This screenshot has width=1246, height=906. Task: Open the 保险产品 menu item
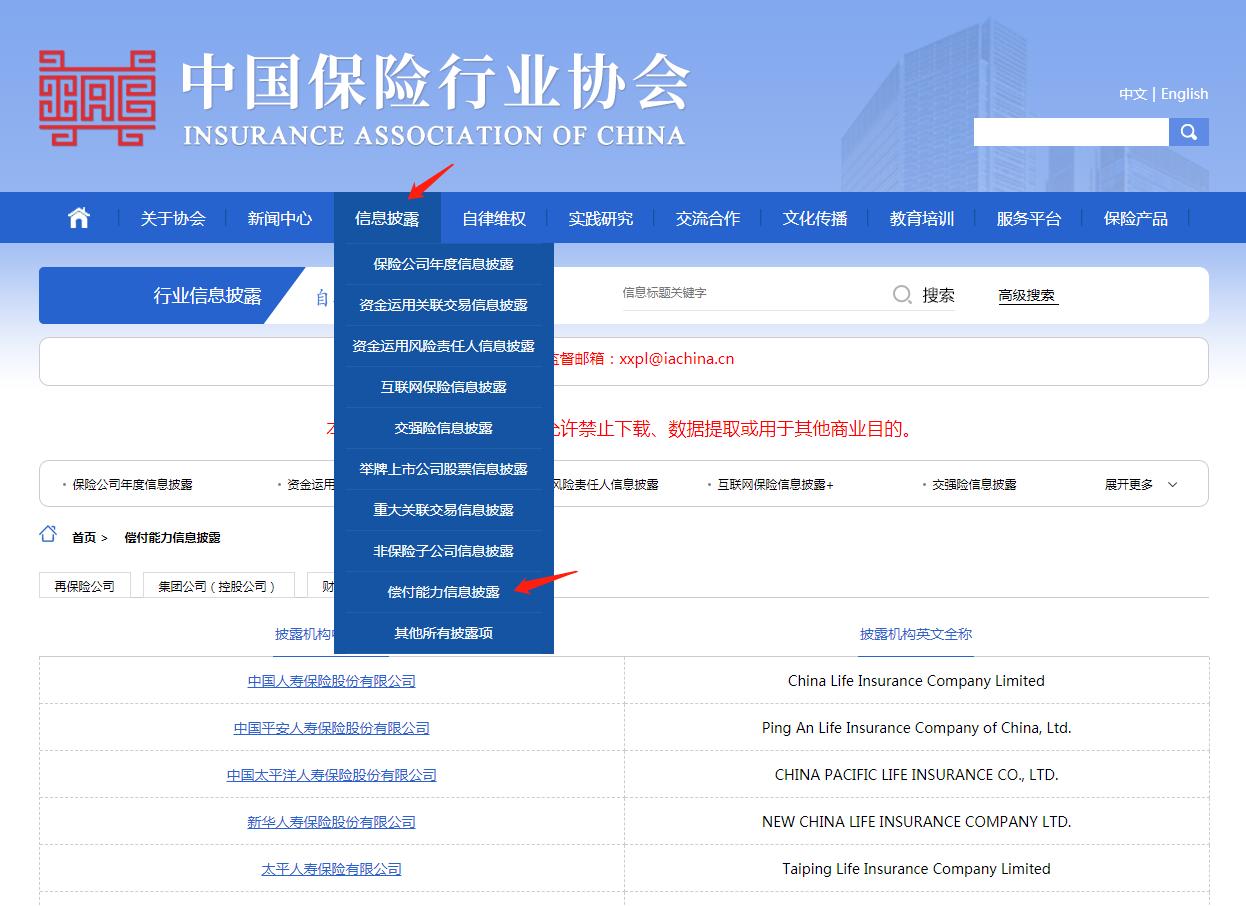1136,217
